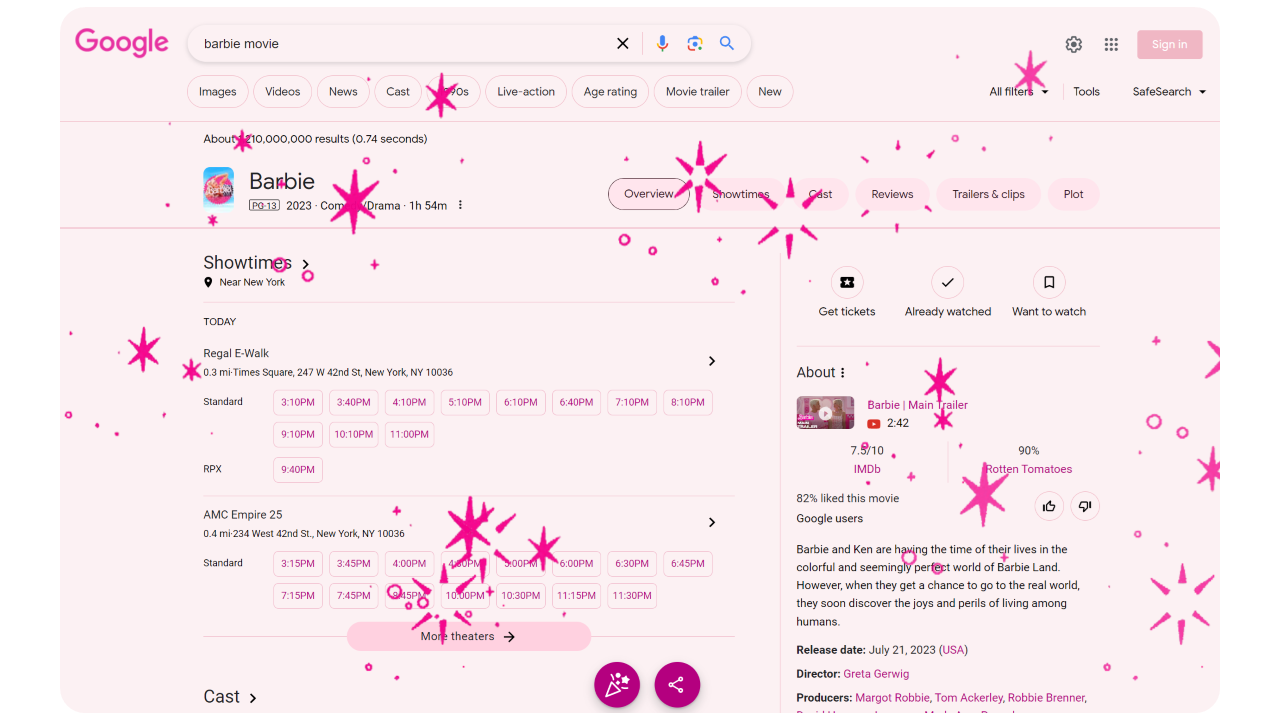Switch to the Trailers & clips tab
Image resolution: width=1280 pixels, height=720 pixels.
988,194
